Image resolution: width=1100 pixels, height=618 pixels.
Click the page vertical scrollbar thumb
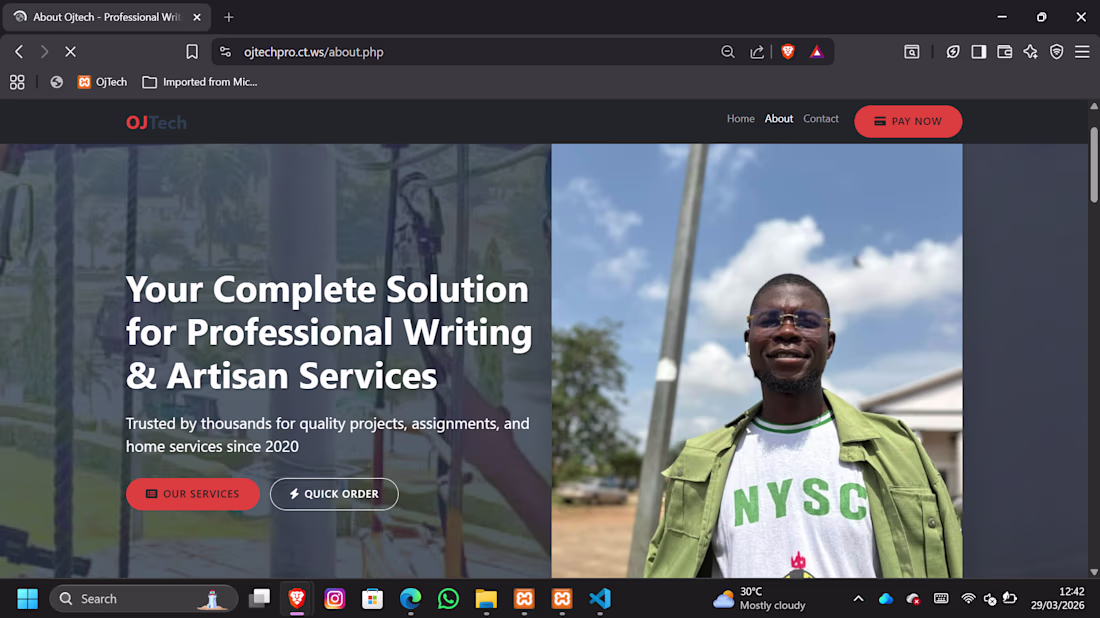pos(1094,165)
